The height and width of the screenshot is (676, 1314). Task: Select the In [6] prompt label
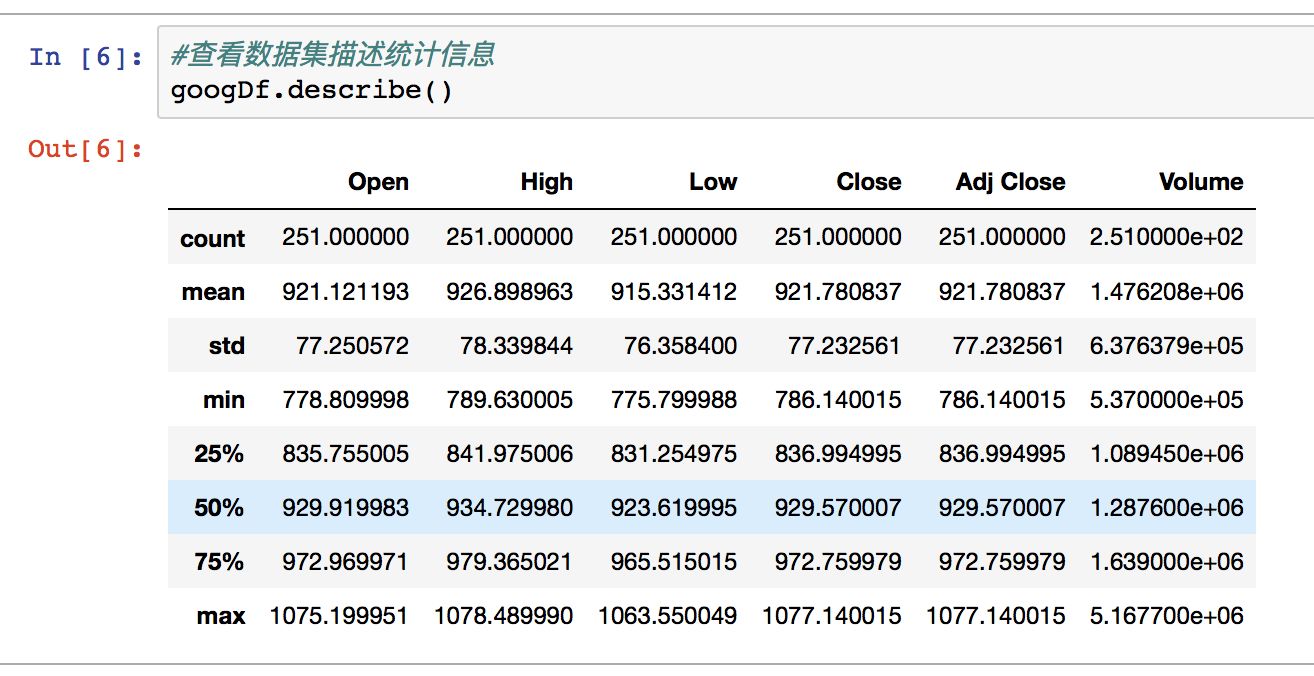pos(85,57)
